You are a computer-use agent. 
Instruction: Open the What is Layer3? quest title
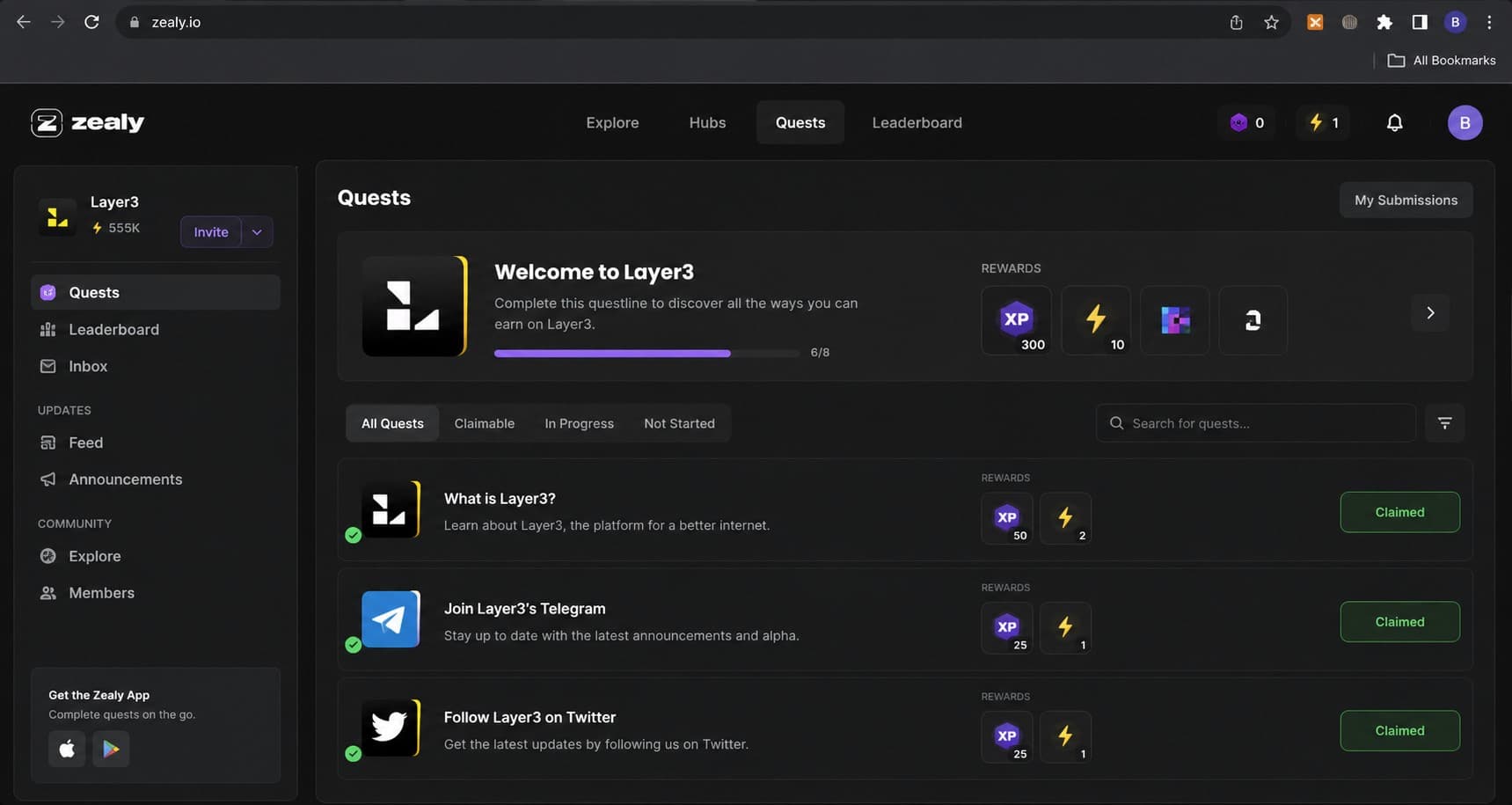point(500,499)
